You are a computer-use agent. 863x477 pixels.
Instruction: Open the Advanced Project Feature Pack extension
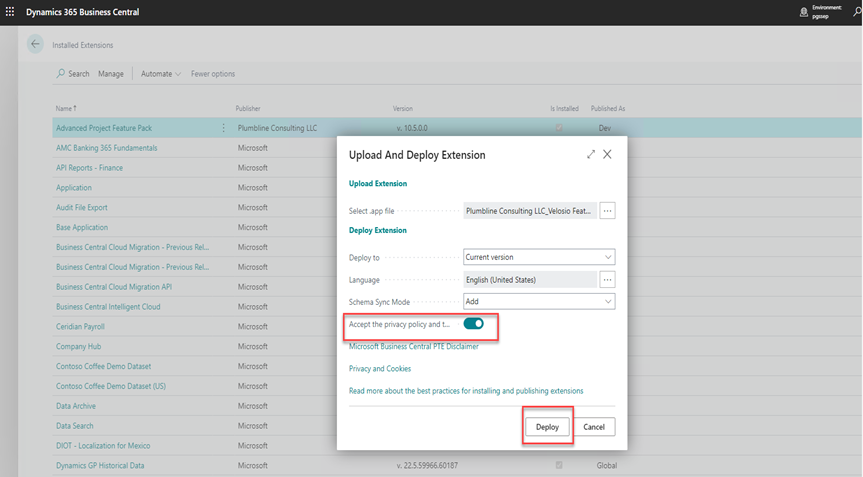tap(104, 128)
